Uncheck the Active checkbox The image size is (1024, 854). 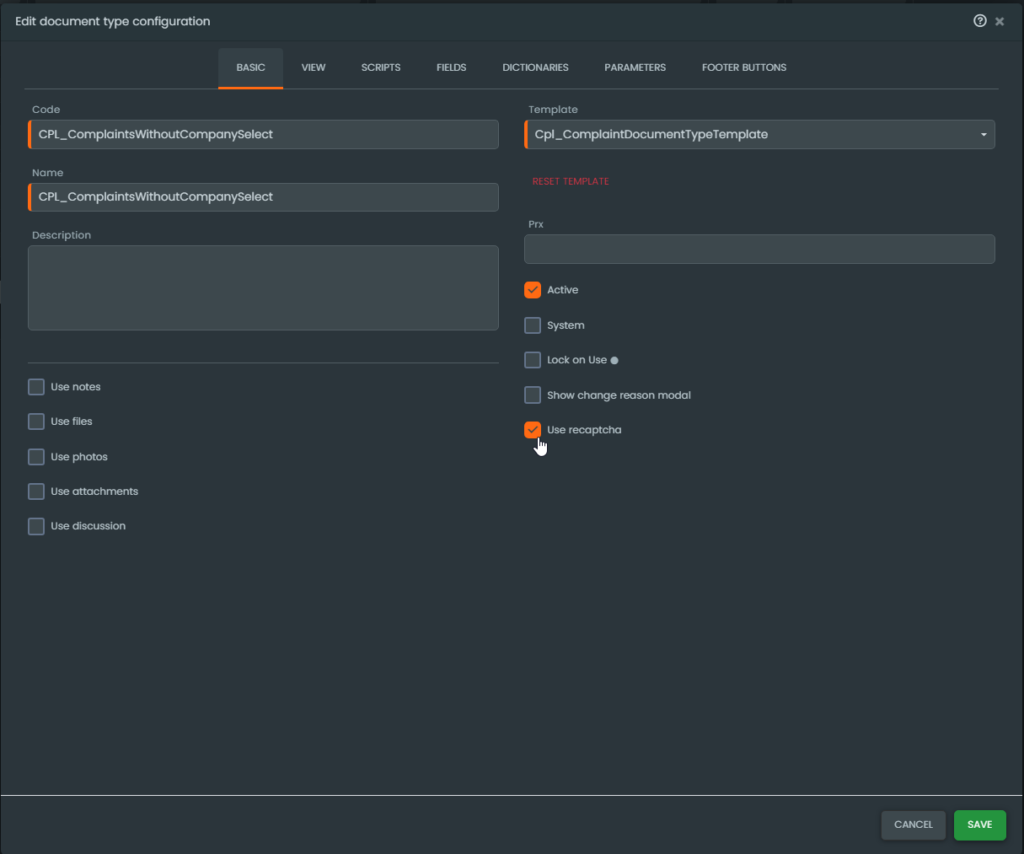[x=533, y=290]
